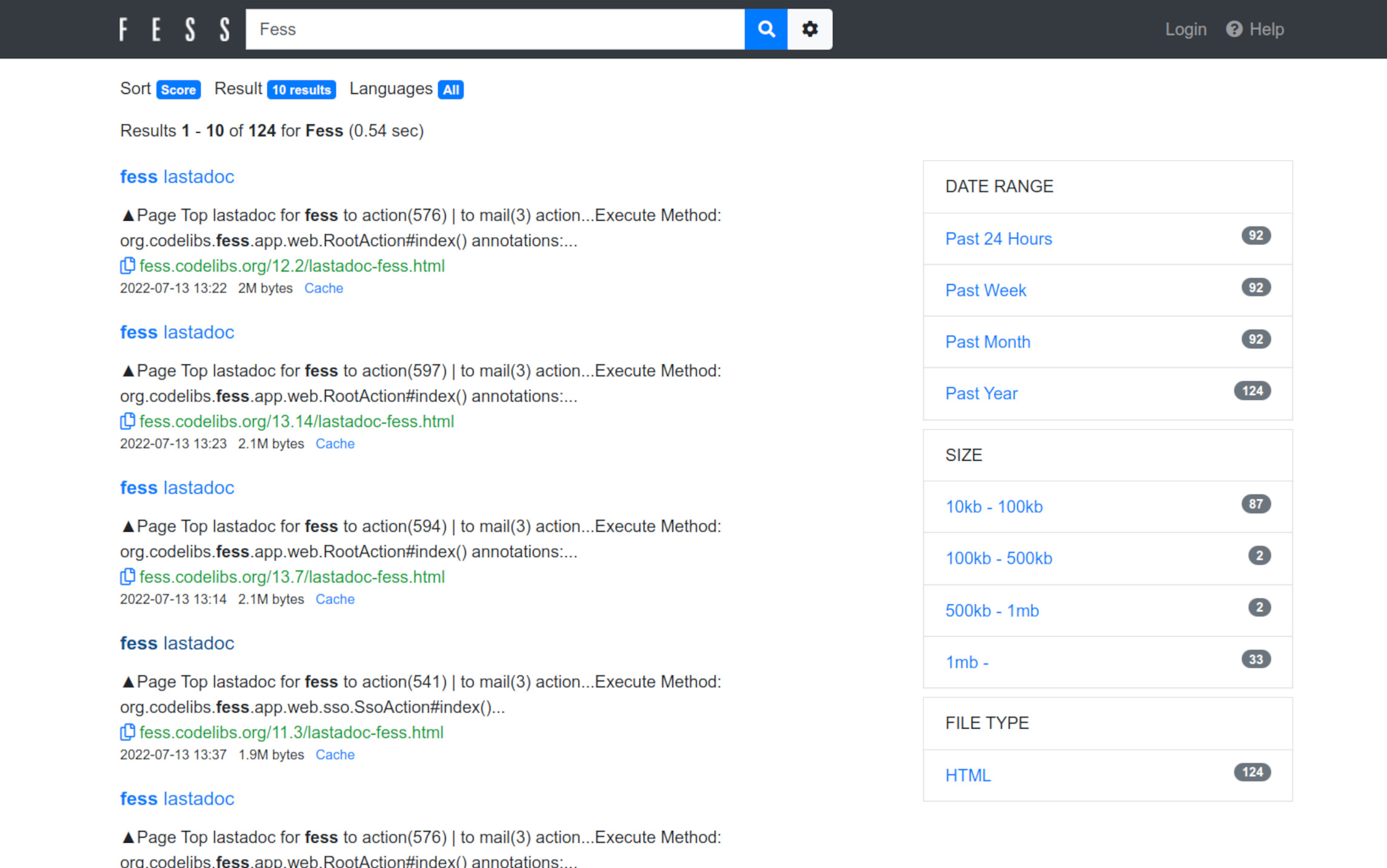
Task: Toggle the All languages filter badge
Action: coord(450,89)
